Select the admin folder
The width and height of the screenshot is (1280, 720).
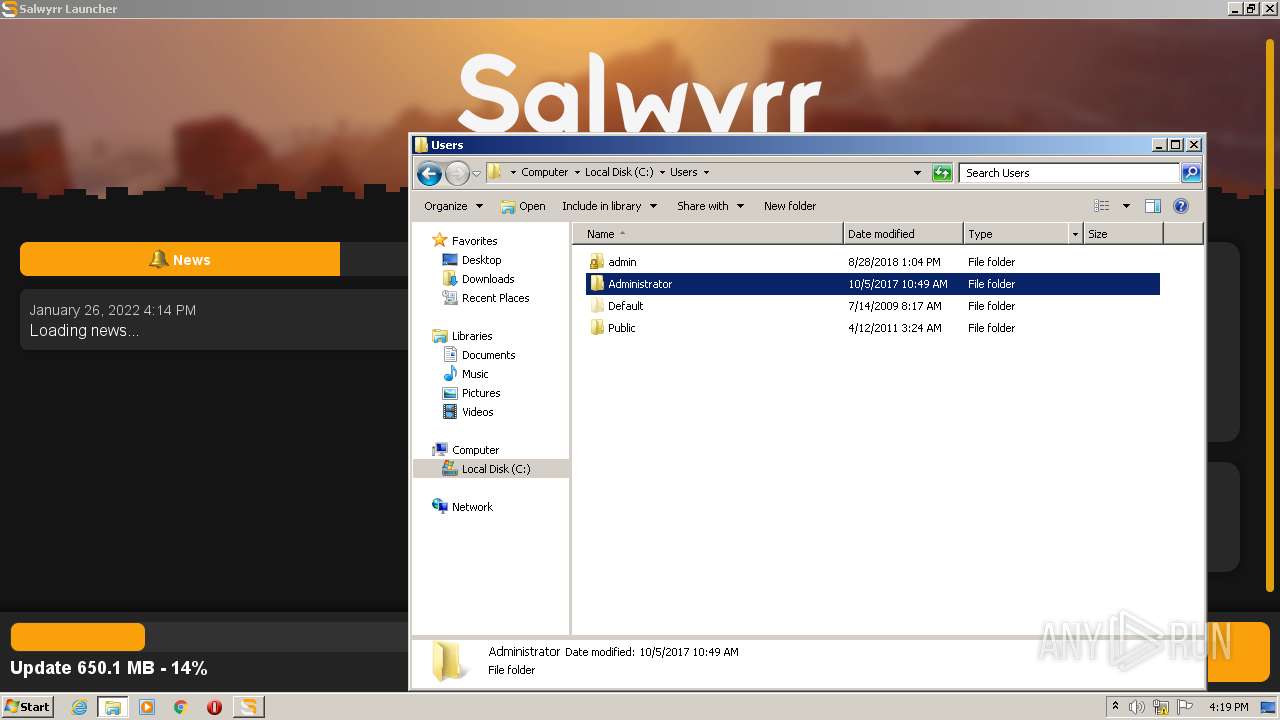[622, 262]
